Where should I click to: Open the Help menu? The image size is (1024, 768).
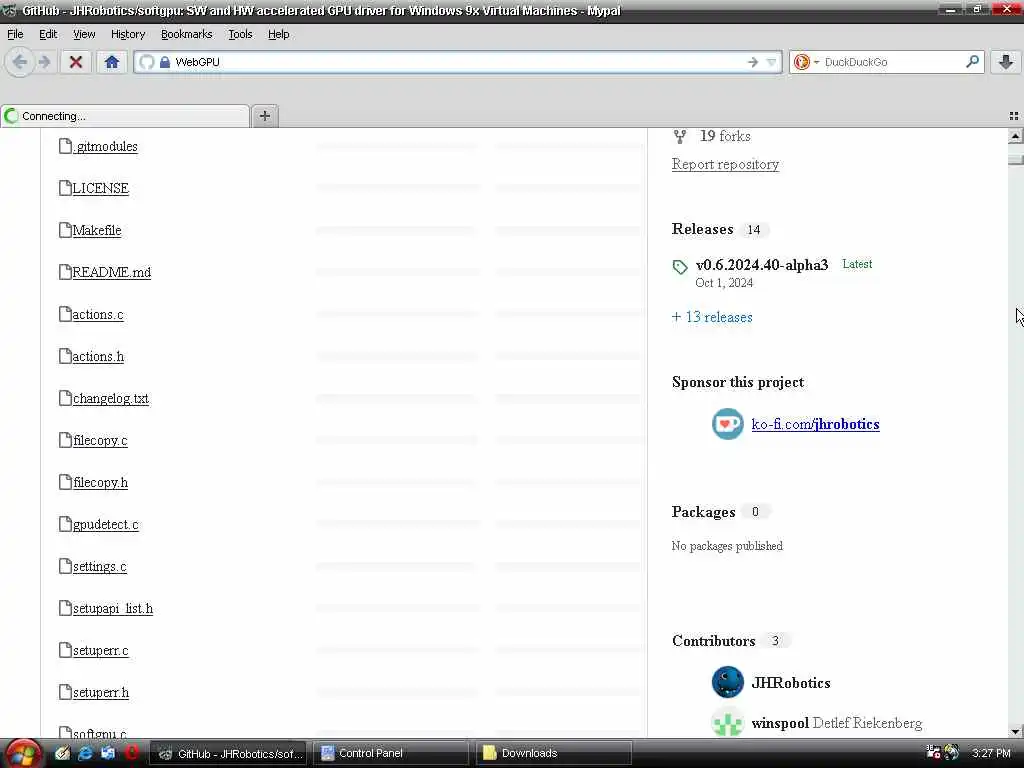(278, 34)
